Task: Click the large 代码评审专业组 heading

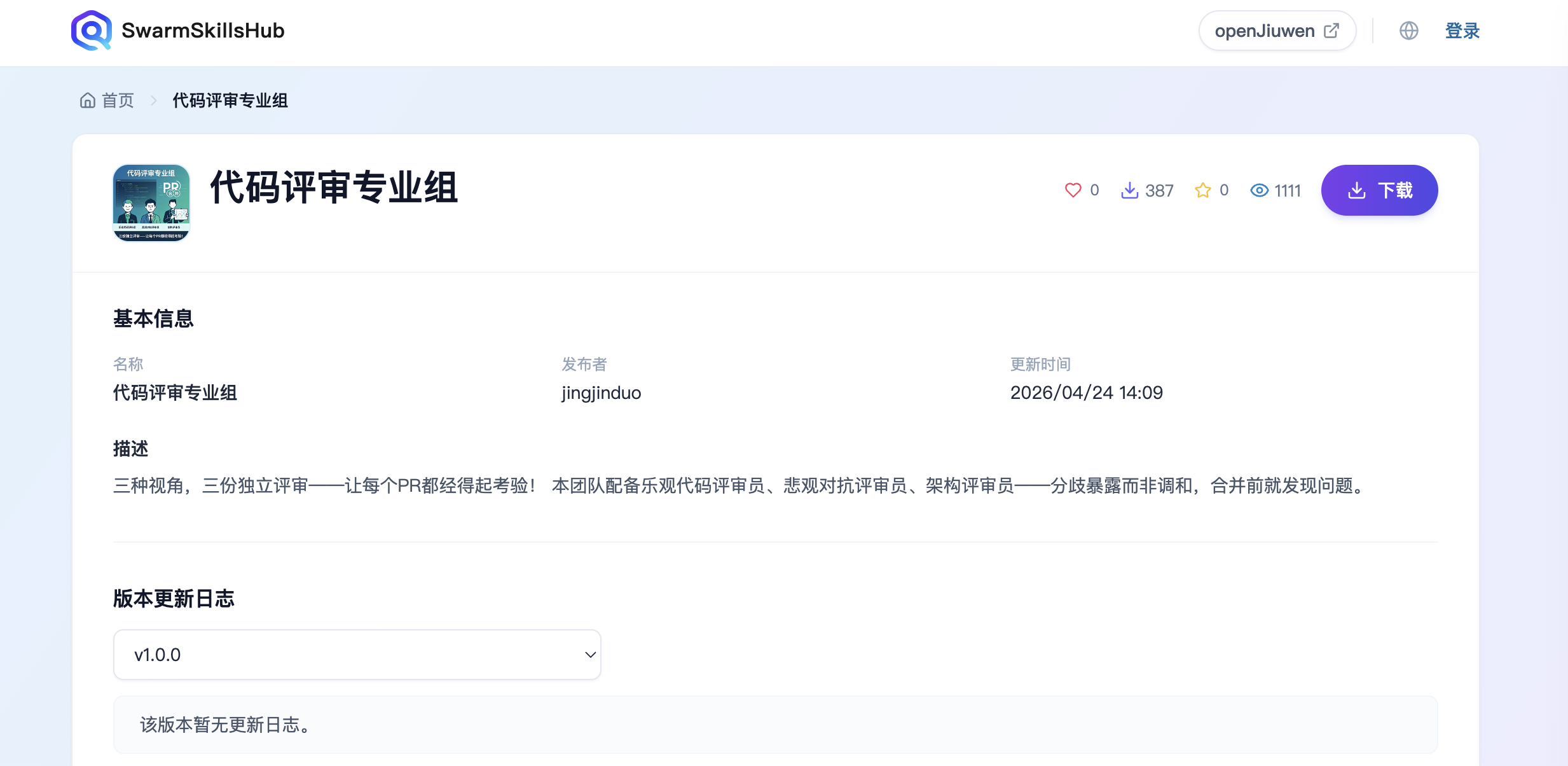Action: point(334,188)
